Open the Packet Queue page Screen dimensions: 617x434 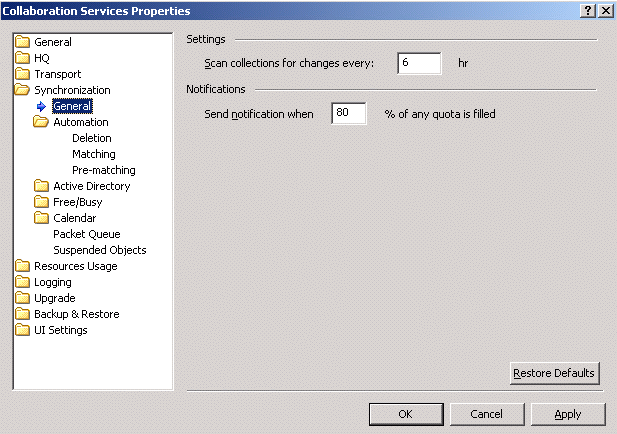[x=86, y=234]
